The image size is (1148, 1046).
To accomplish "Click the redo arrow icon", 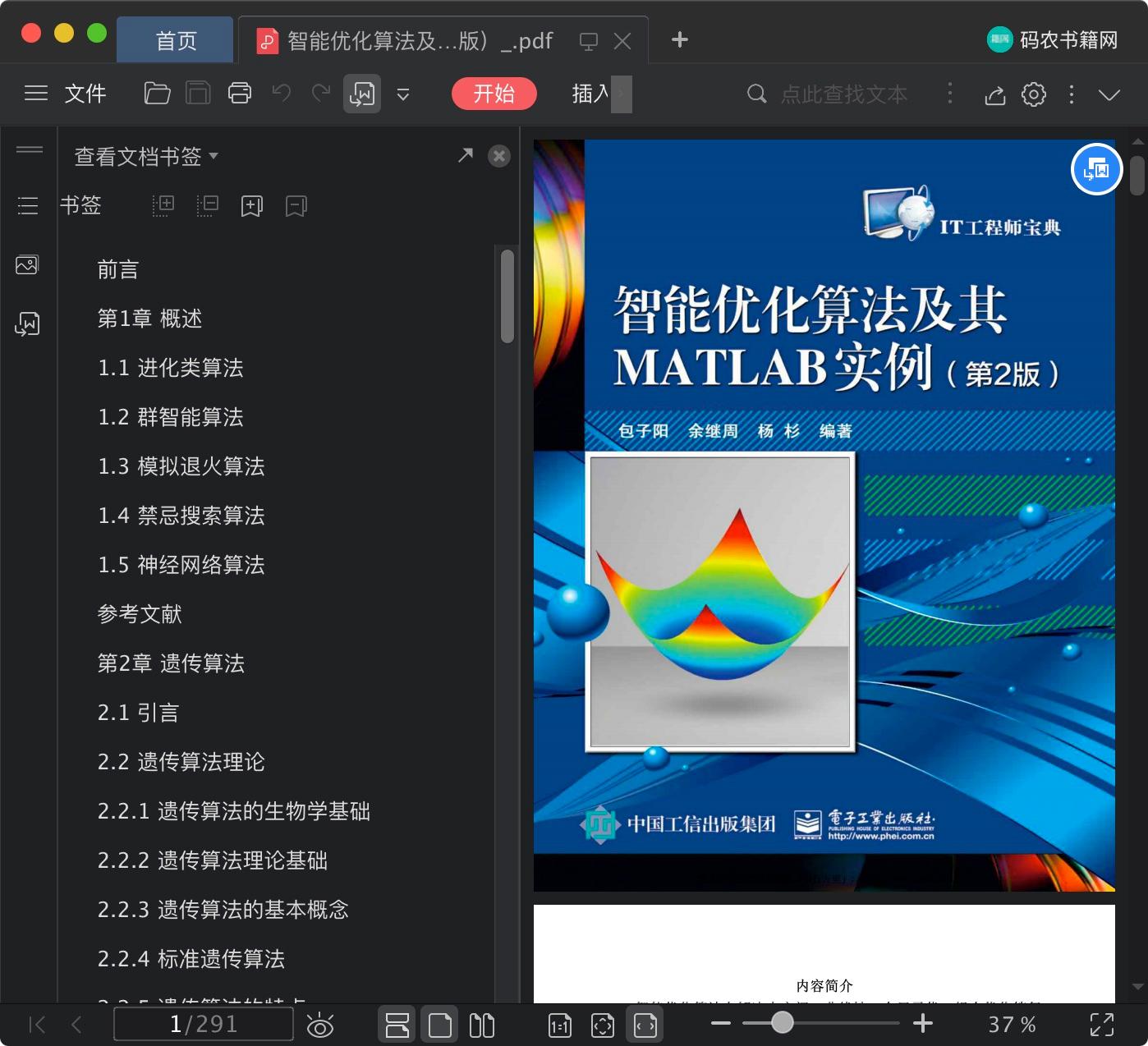I will tap(321, 93).
